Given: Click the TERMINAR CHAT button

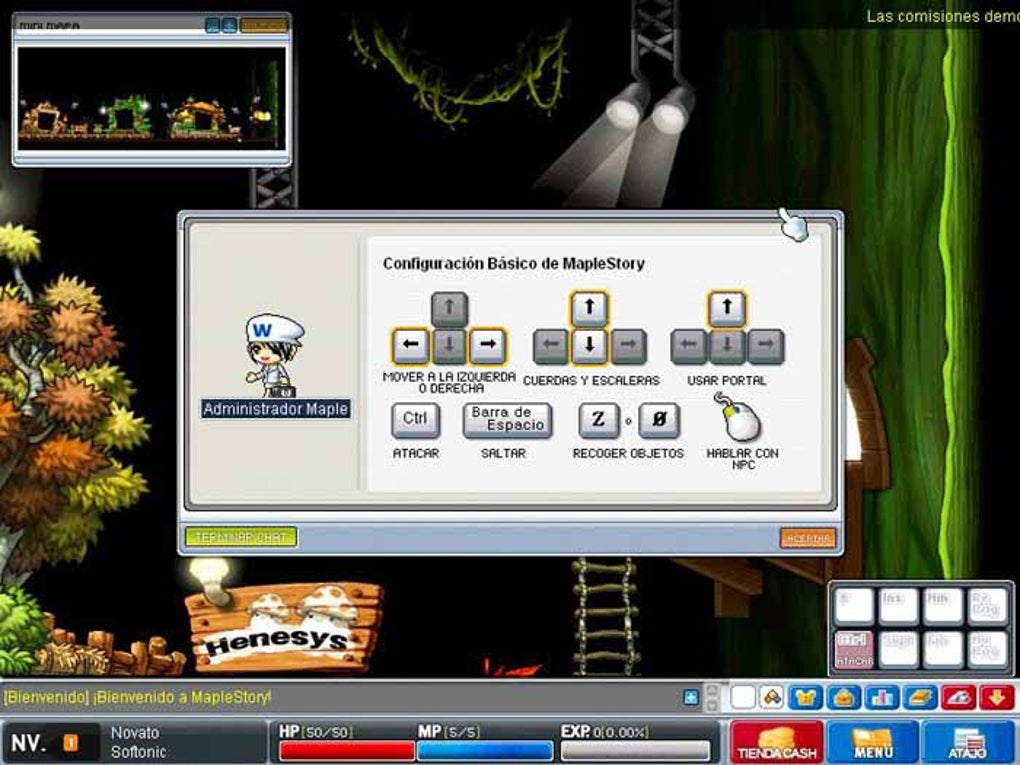Looking at the screenshot, I should (241, 537).
